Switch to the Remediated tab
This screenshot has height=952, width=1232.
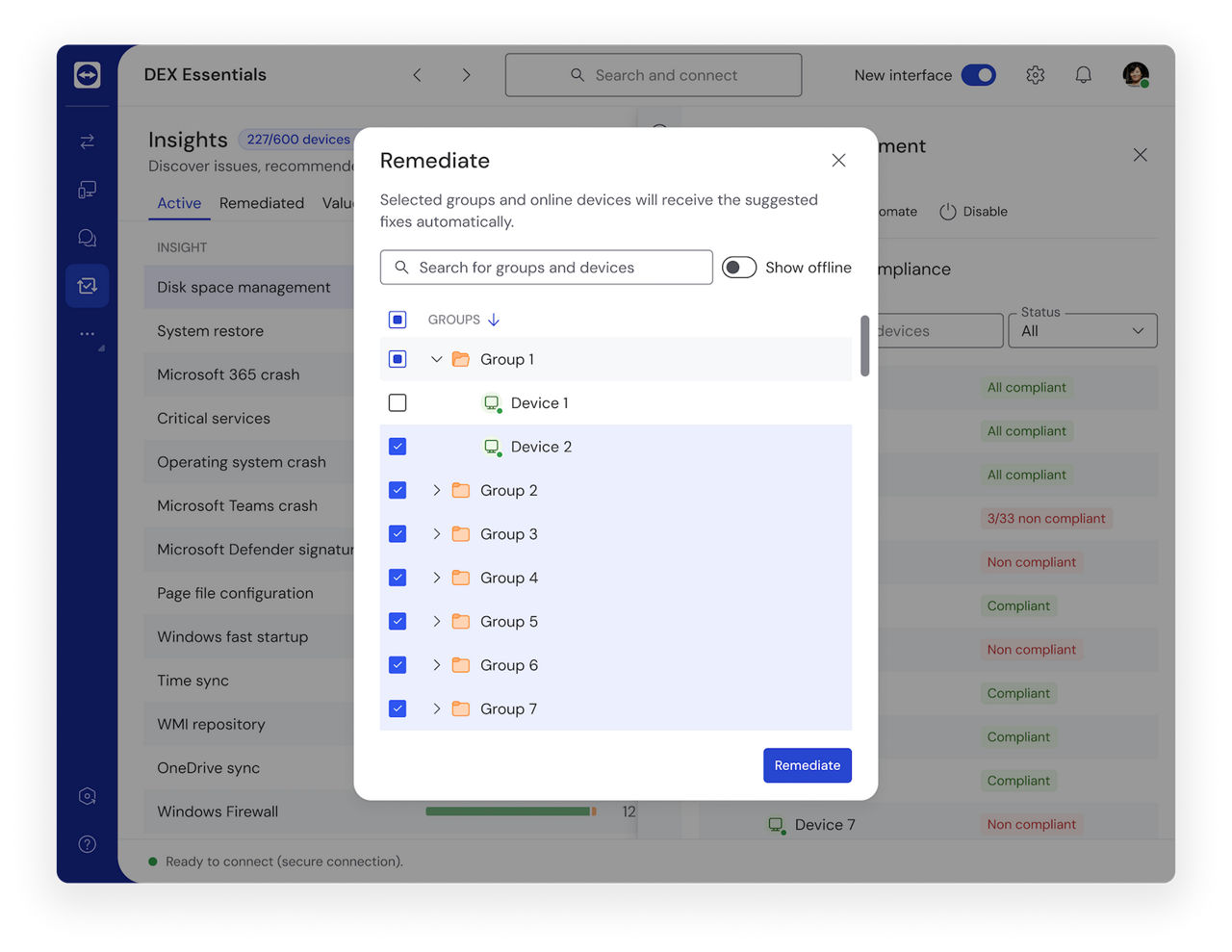[262, 203]
